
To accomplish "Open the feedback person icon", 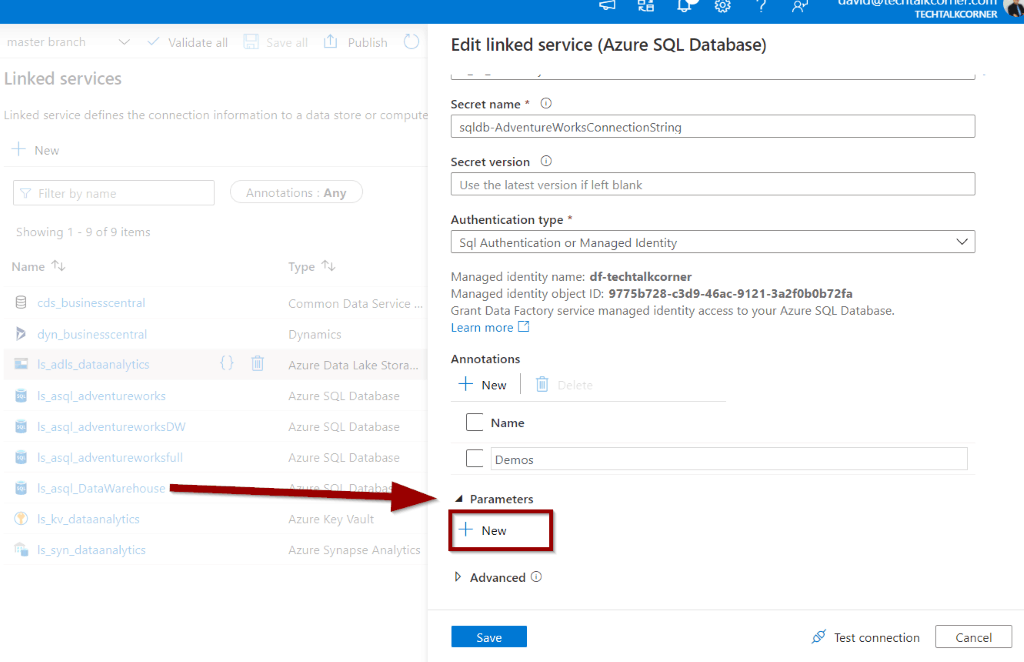I will (799, 6).
